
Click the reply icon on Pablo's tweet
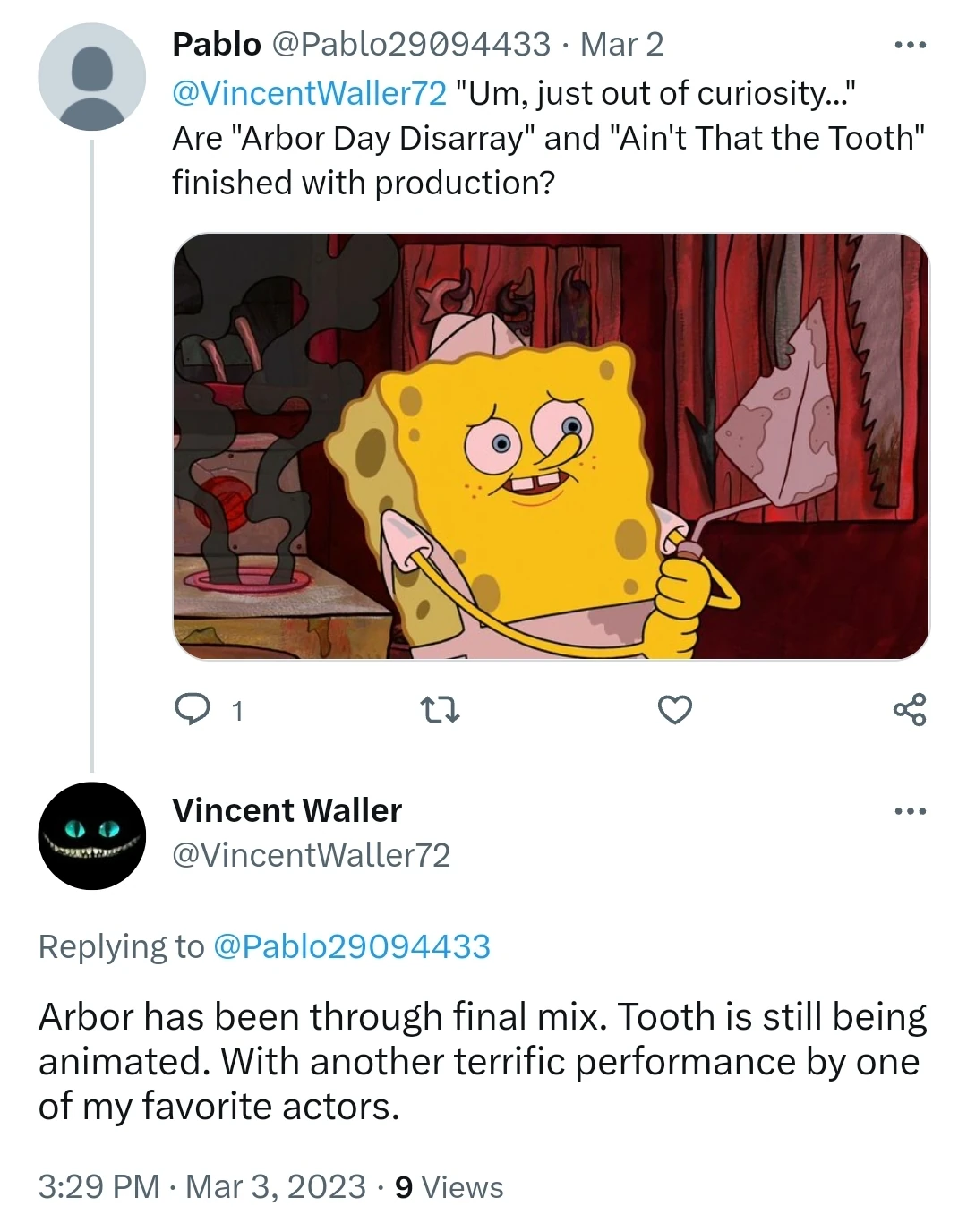point(194,710)
